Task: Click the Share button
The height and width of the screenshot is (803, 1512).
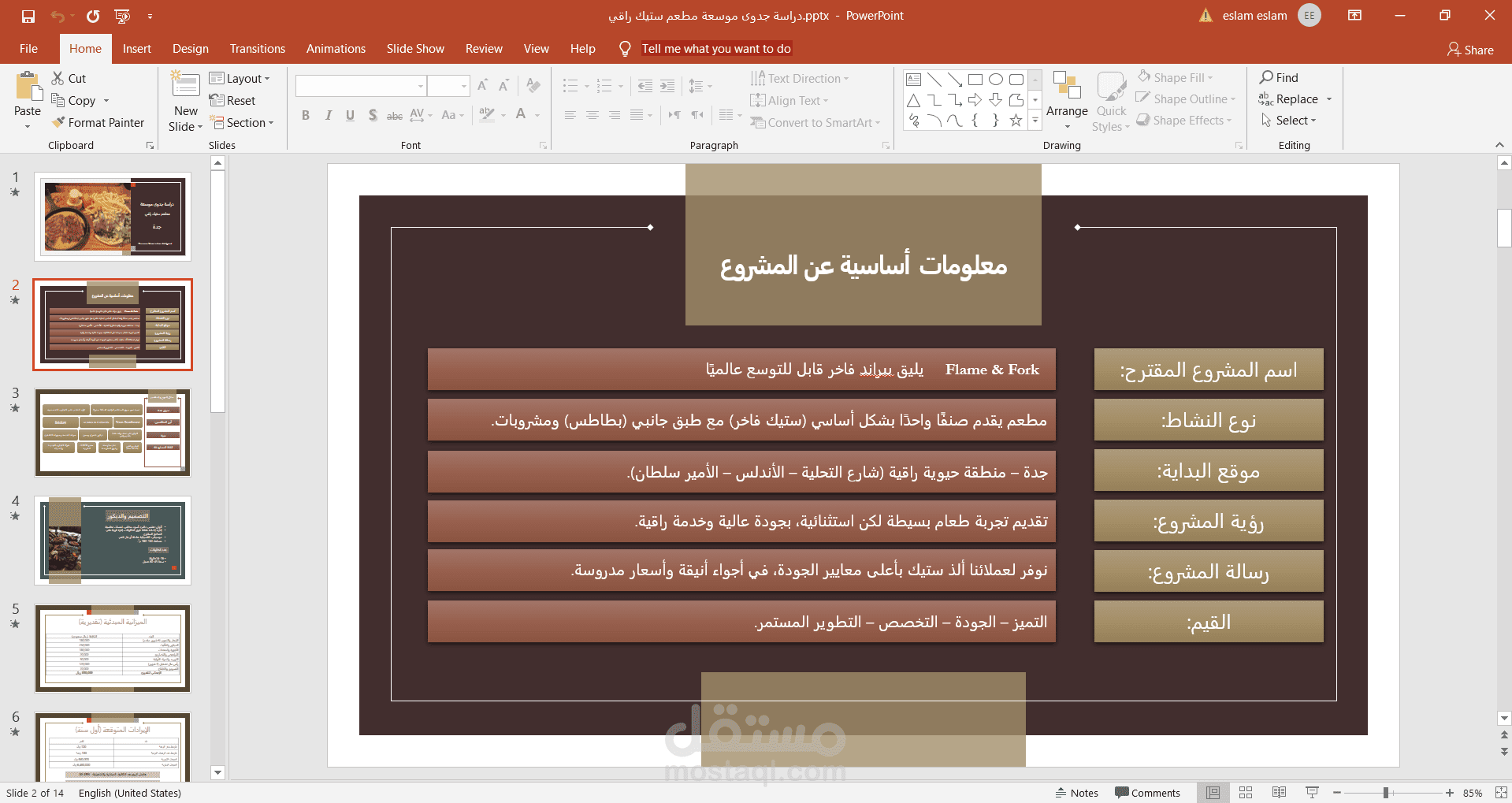Action: point(1470,50)
